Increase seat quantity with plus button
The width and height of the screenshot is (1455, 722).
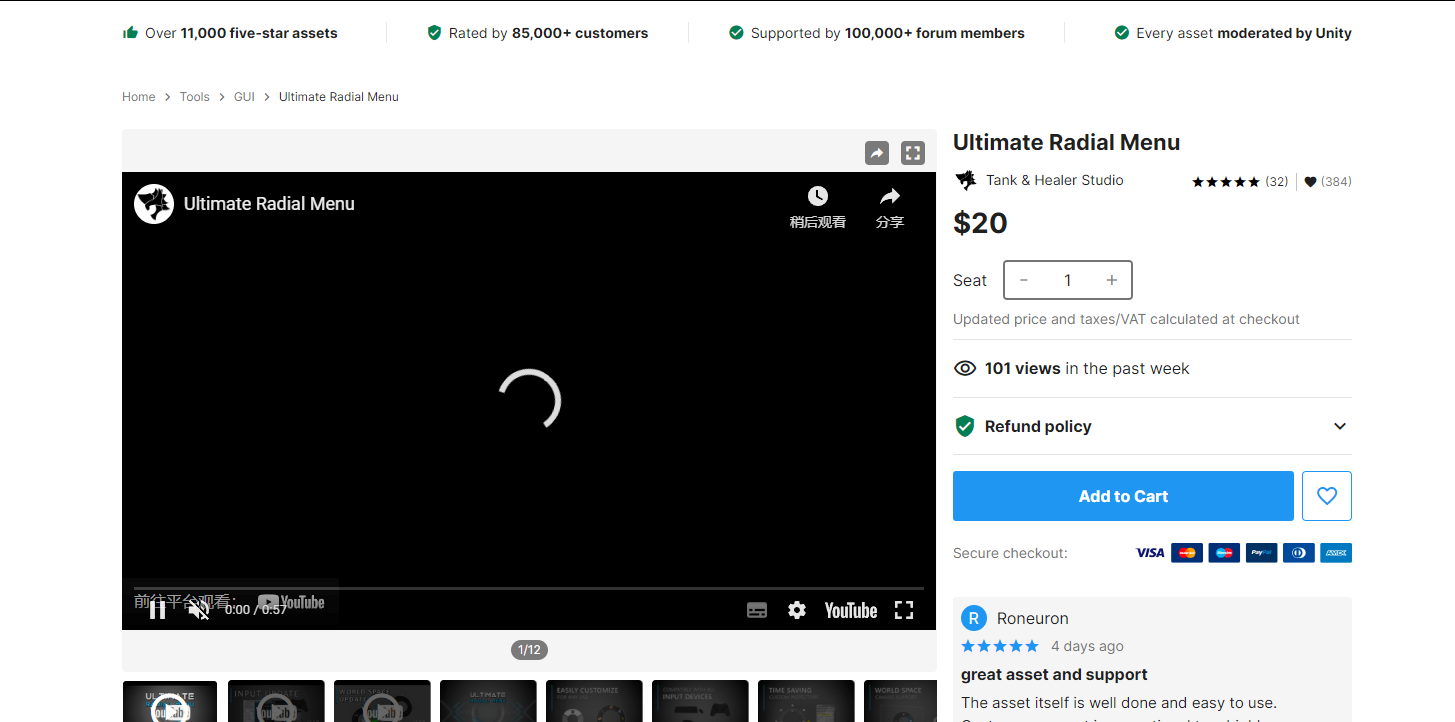(1111, 280)
